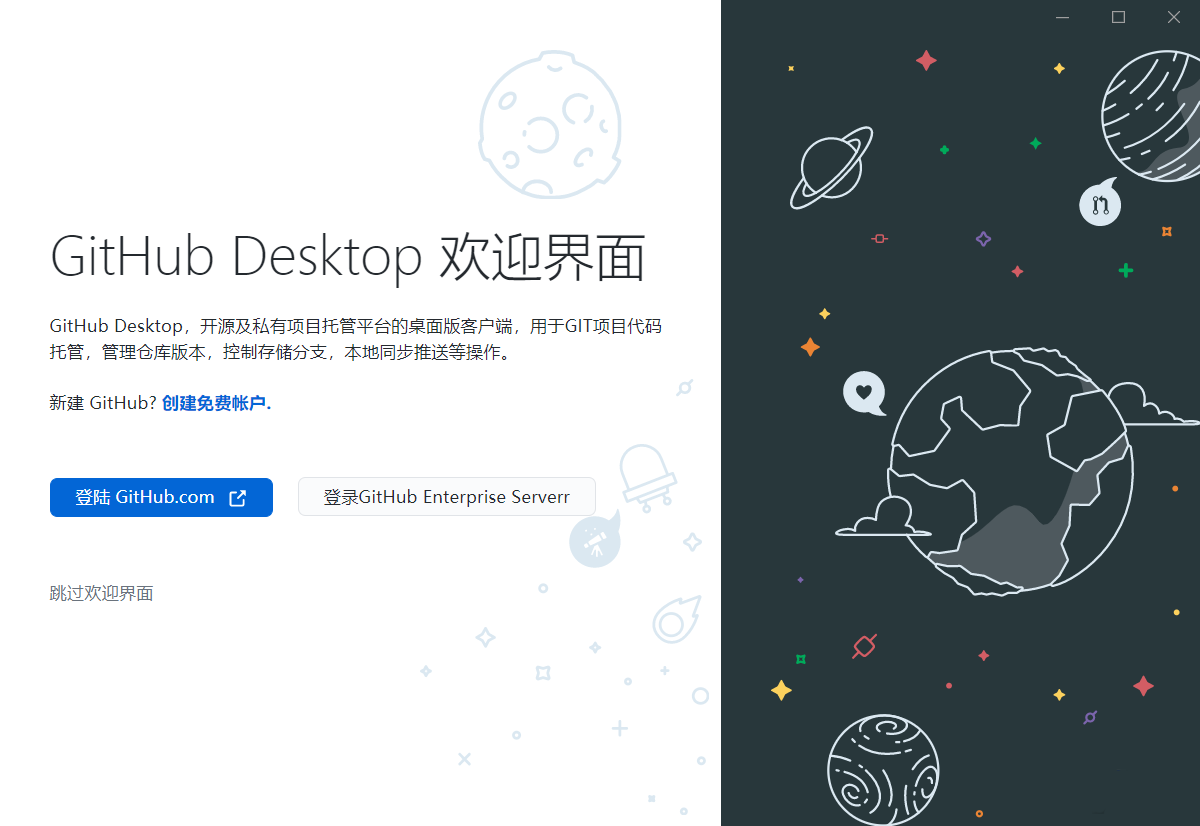The width and height of the screenshot is (1200, 826).
Task: Click the ringed Saturn planet illustration
Action: pyautogui.click(x=830, y=166)
